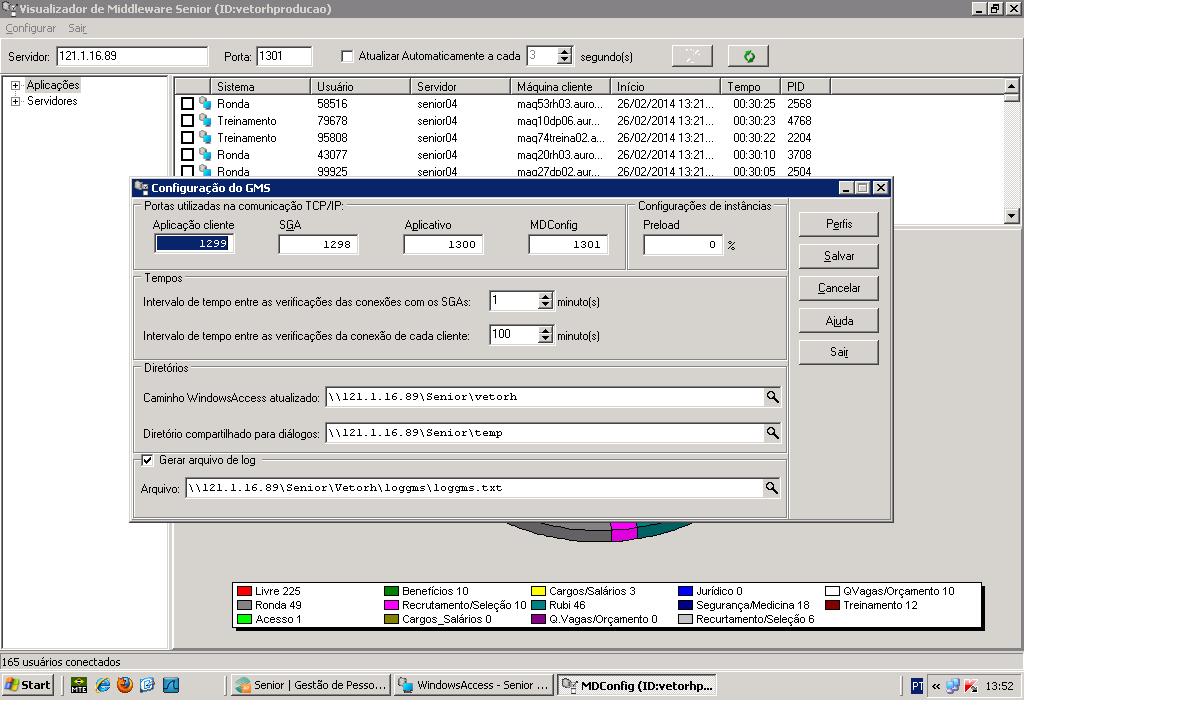Click the session icon of user 79678

(205, 120)
